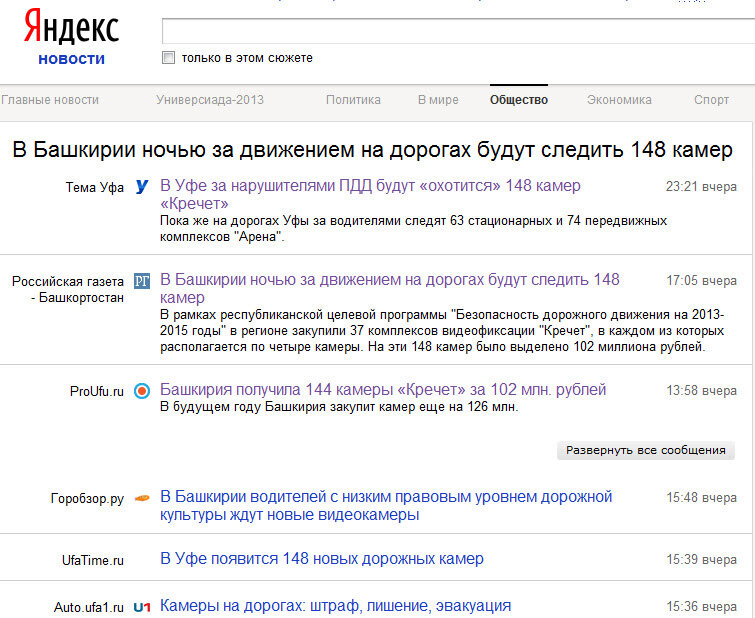
Task: Click the Auto.ufa1.ru source name
Action: coord(89,607)
